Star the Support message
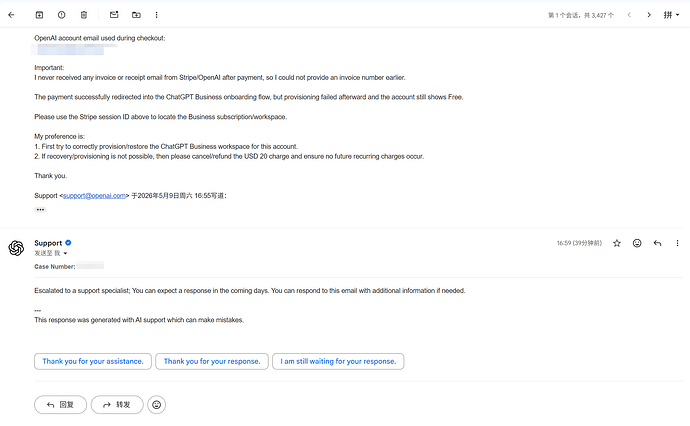The height and width of the screenshot is (426, 690). tap(617, 243)
